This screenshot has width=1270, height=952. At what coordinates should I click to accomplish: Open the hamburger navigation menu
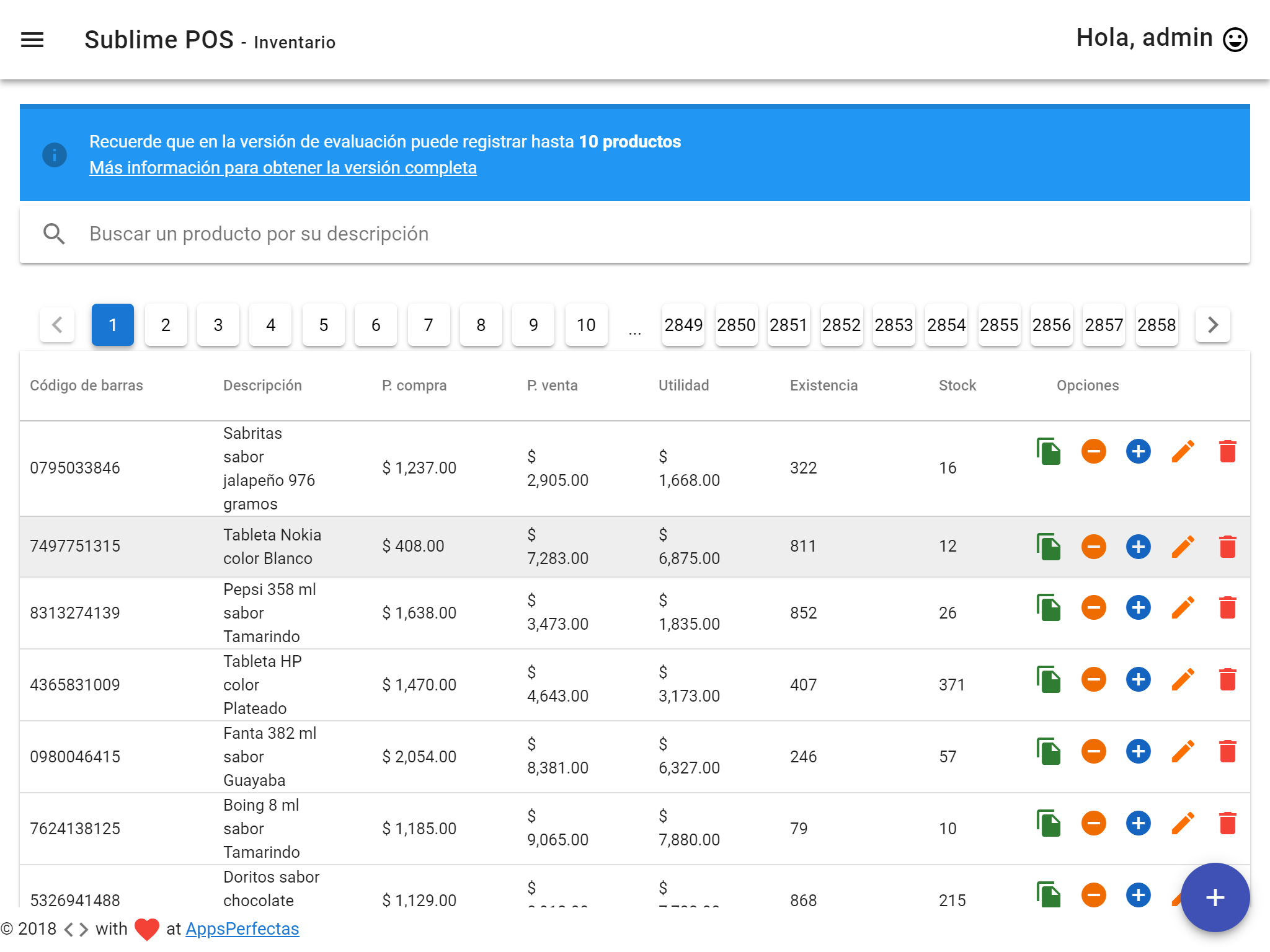click(x=32, y=40)
